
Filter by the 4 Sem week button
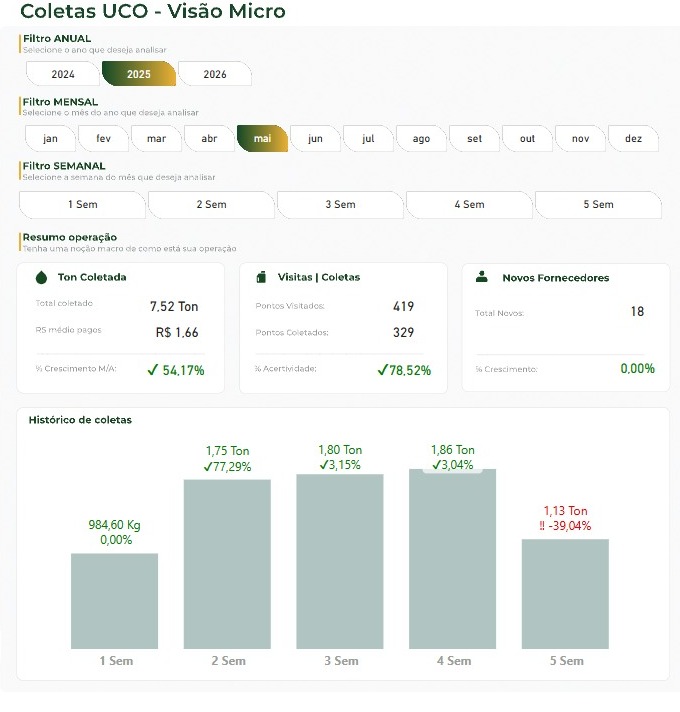click(469, 205)
